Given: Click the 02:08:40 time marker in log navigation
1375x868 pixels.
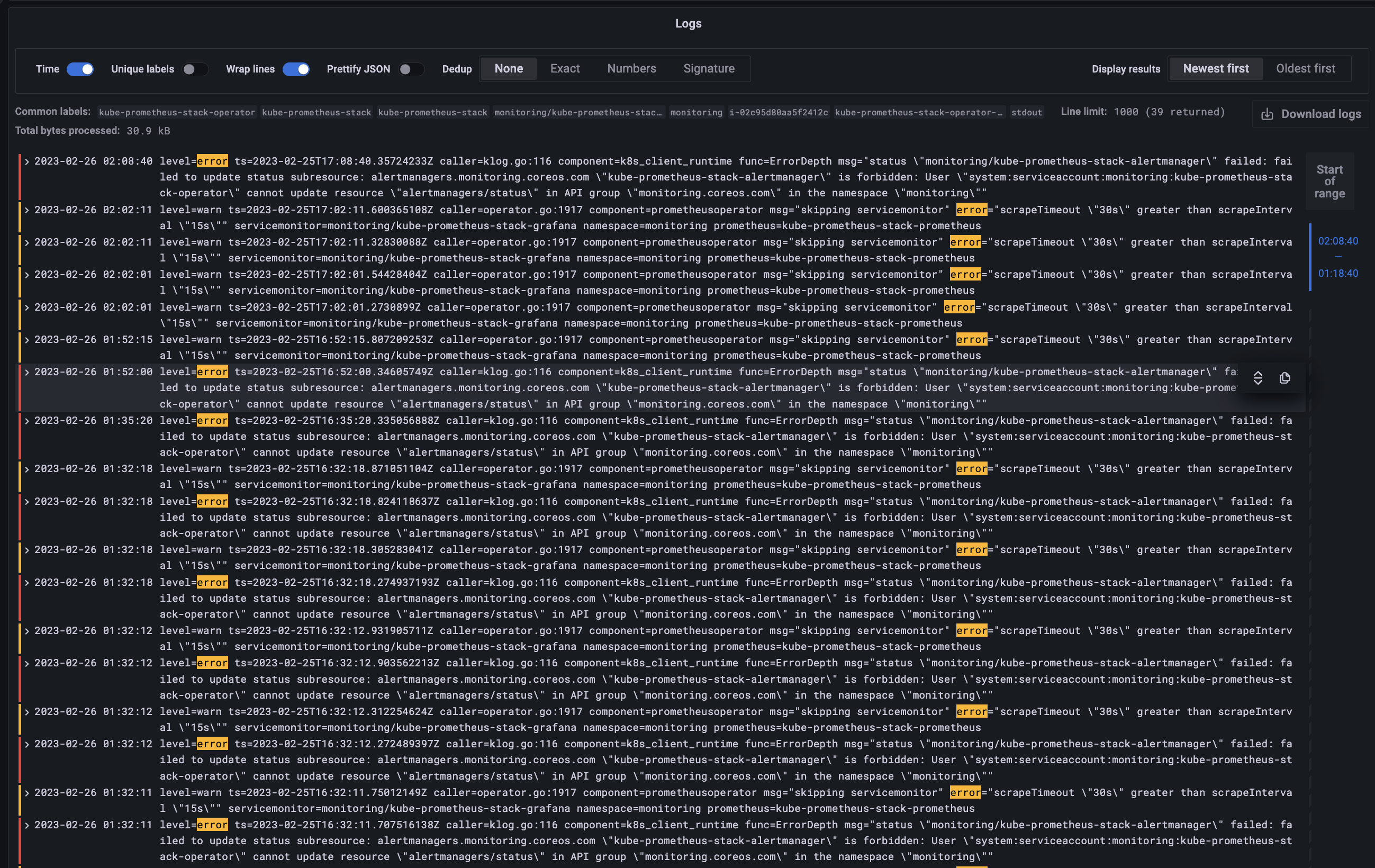Looking at the screenshot, I should click(x=1337, y=241).
